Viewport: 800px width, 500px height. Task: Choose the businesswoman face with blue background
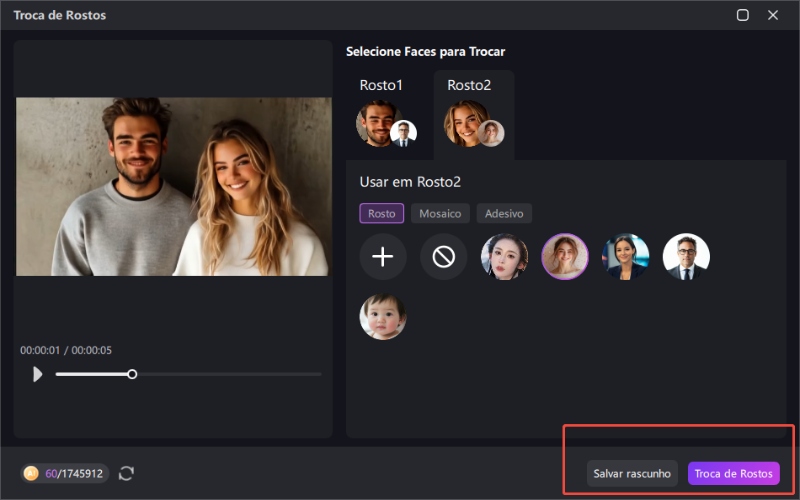coord(626,257)
